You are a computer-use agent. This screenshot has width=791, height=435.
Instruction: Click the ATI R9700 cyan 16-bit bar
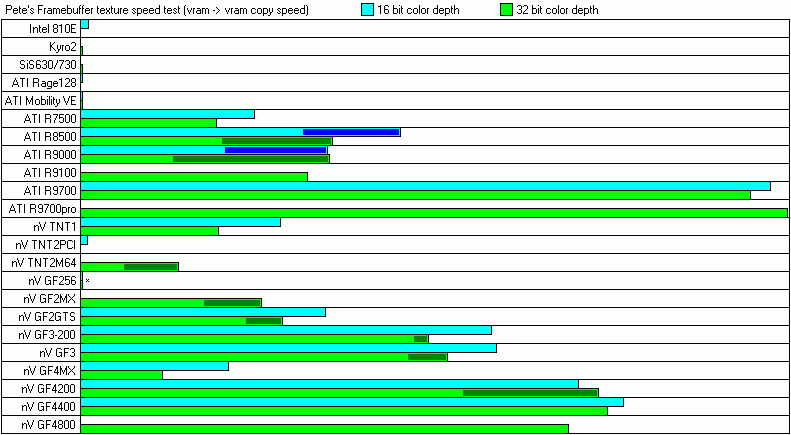coord(426,186)
